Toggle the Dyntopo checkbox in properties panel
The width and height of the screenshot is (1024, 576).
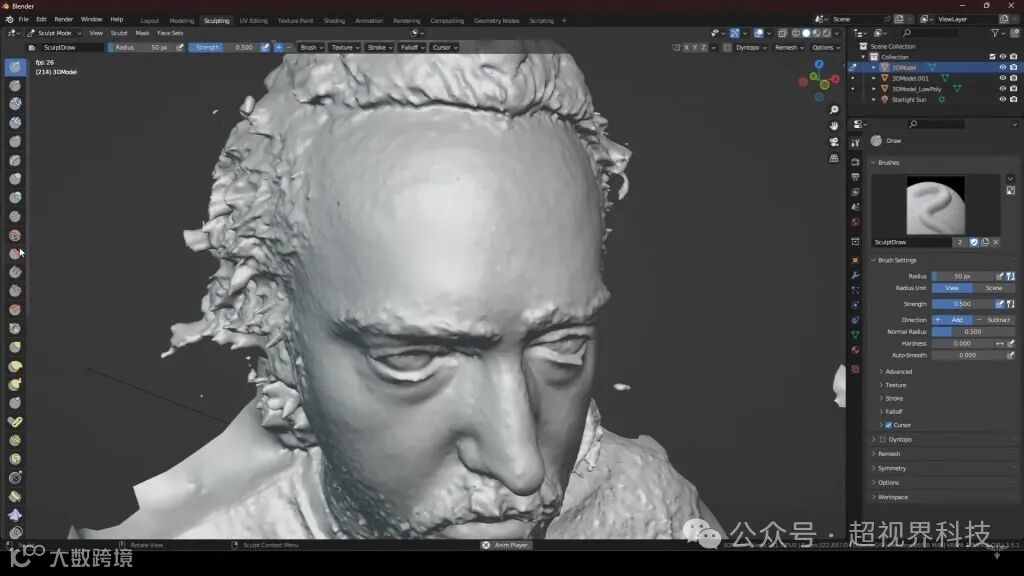click(x=882, y=439)
